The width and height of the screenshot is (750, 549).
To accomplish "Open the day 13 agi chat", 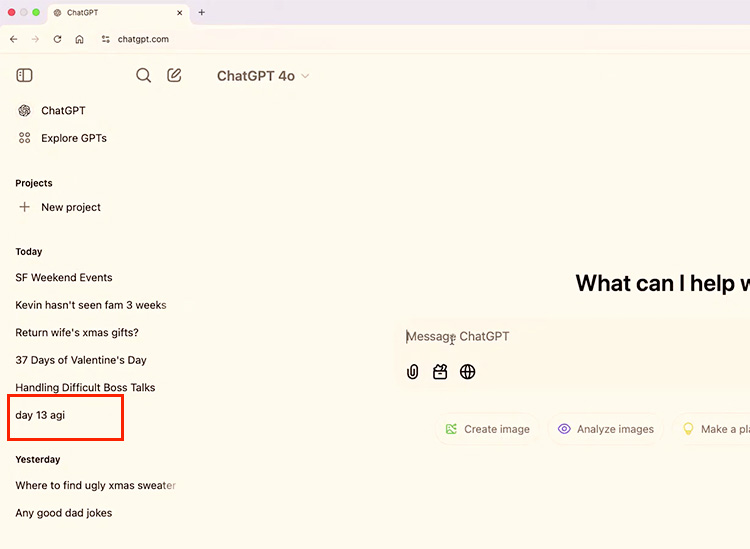I will [40, 415].
